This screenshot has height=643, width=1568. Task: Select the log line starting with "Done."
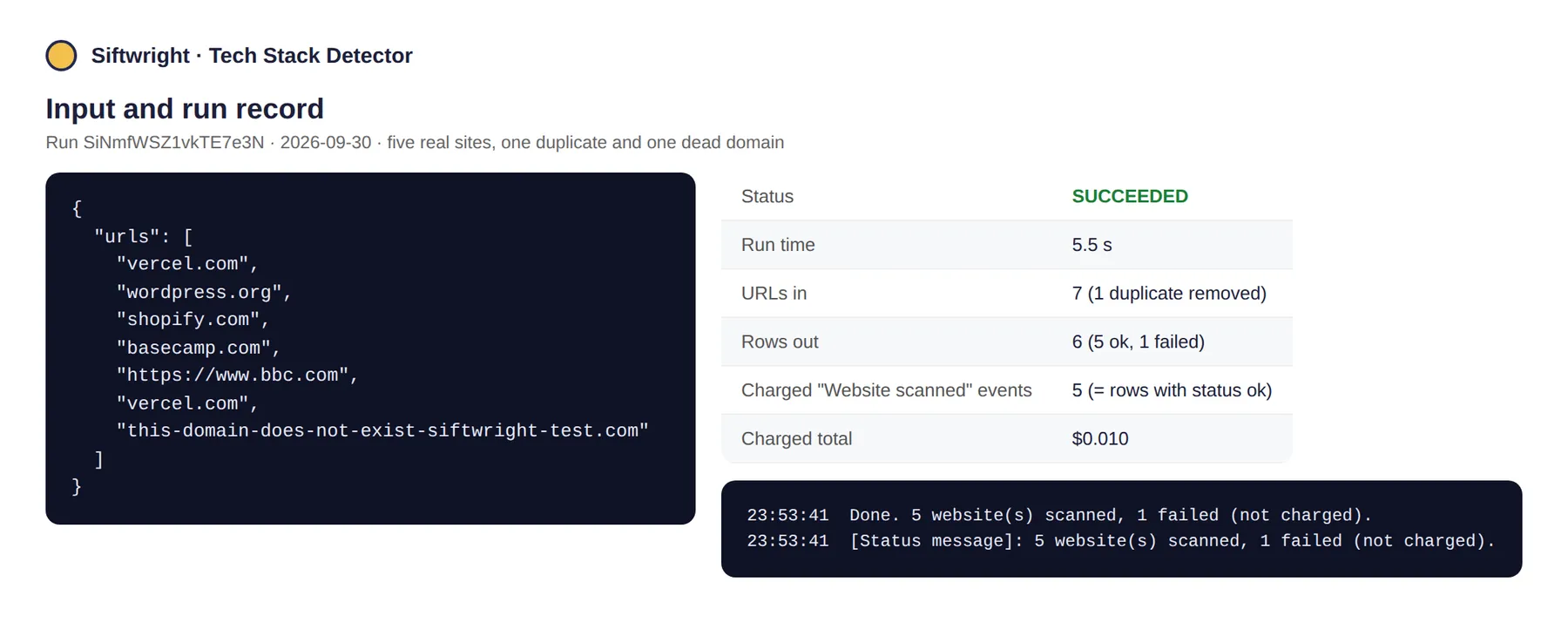pyautogui.click(x=1059, y=515)
